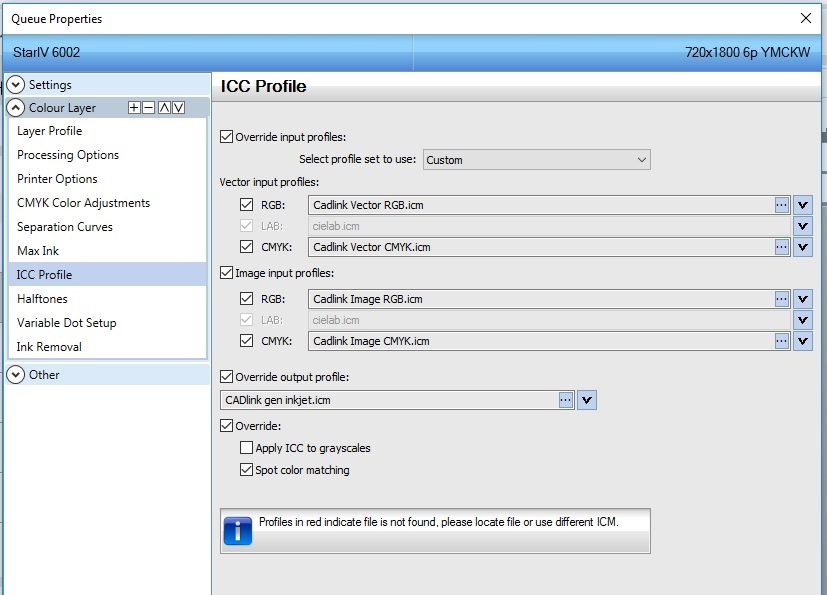Toggle Override output profile checkbox
This screenshot has width=827, height=595.
226,377
